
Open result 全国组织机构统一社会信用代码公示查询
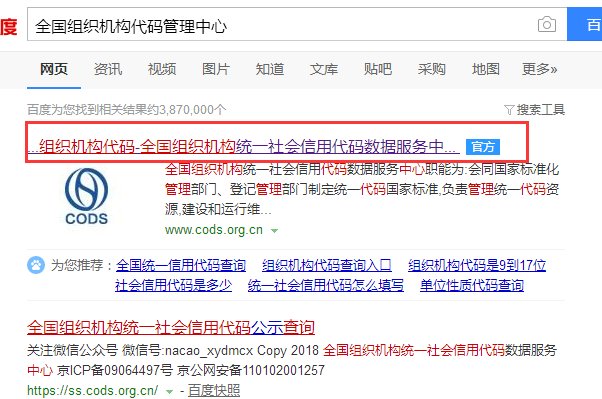(171, 328)
